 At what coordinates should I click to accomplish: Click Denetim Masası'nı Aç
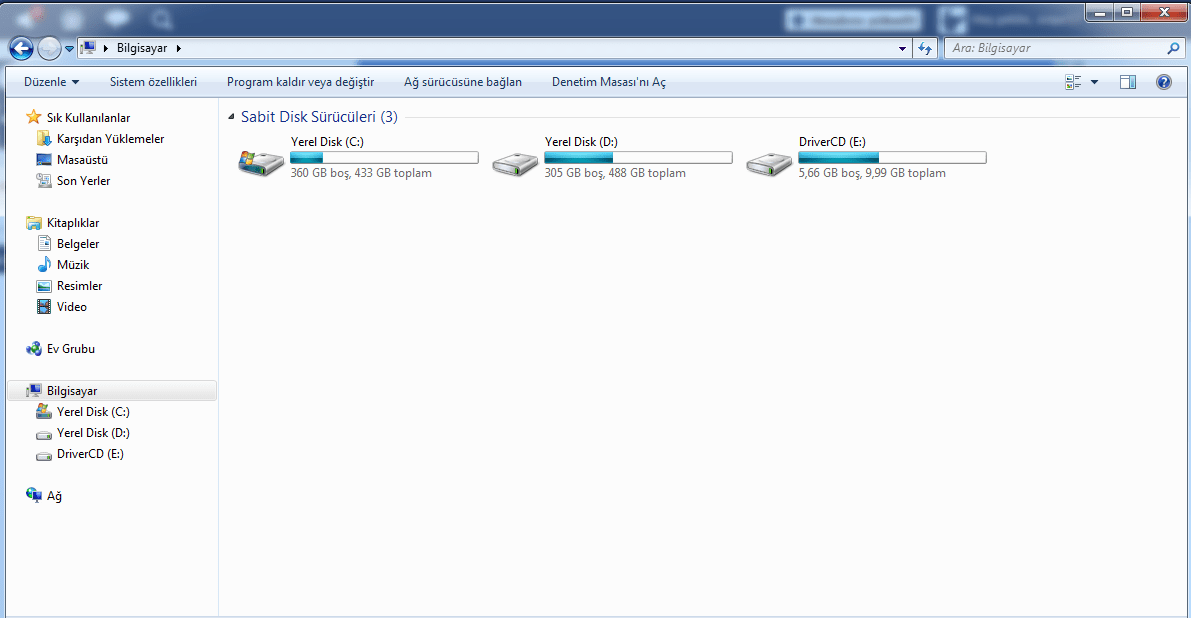608,82
